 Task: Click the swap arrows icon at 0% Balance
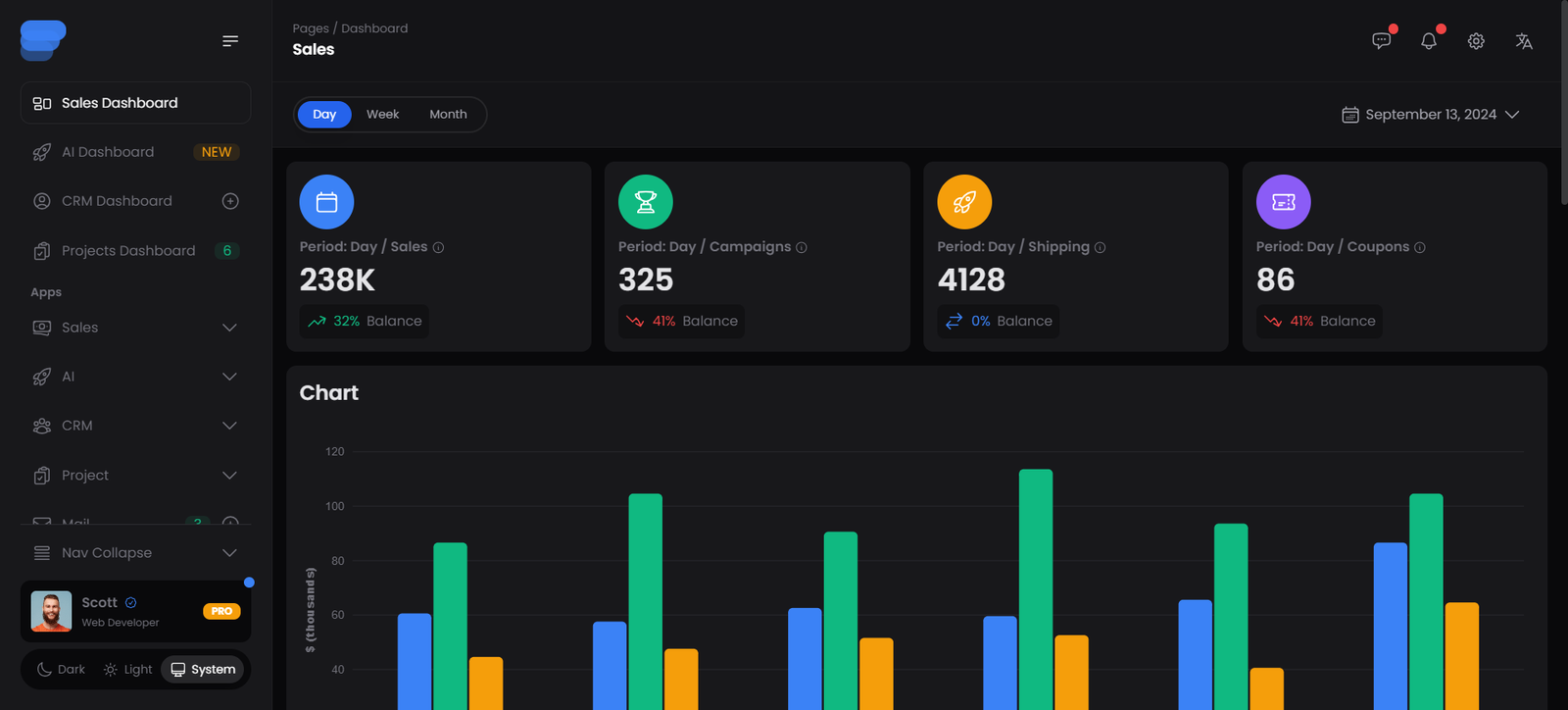click(x=954, y=322)
